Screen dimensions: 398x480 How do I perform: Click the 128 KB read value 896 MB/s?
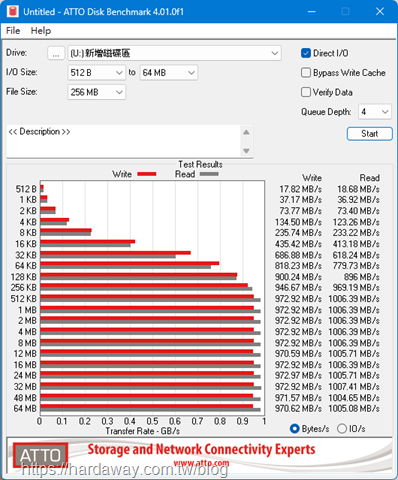pyautogui.click(x=362, y=277)
